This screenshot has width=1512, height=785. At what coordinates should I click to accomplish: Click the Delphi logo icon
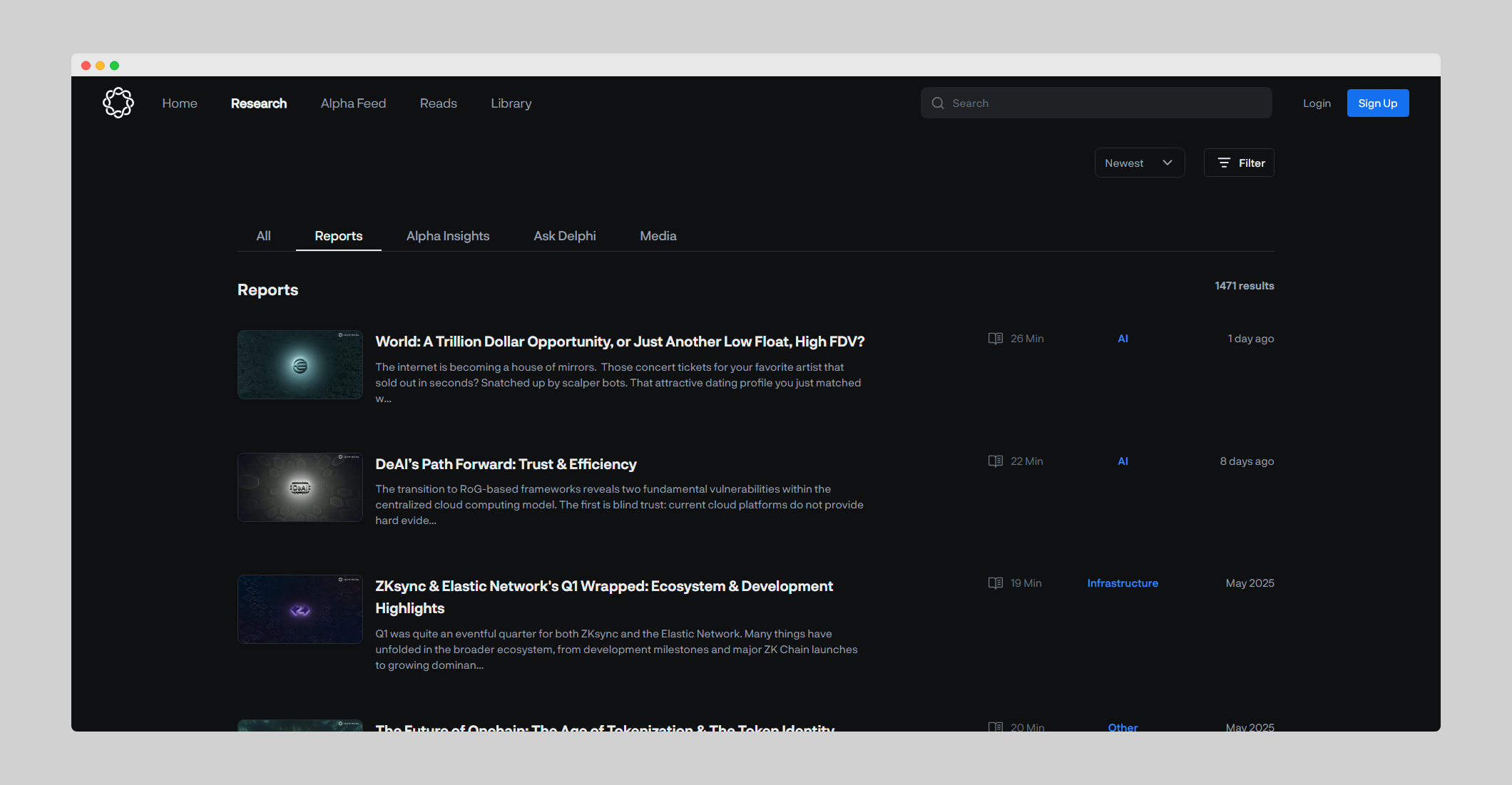118,103
